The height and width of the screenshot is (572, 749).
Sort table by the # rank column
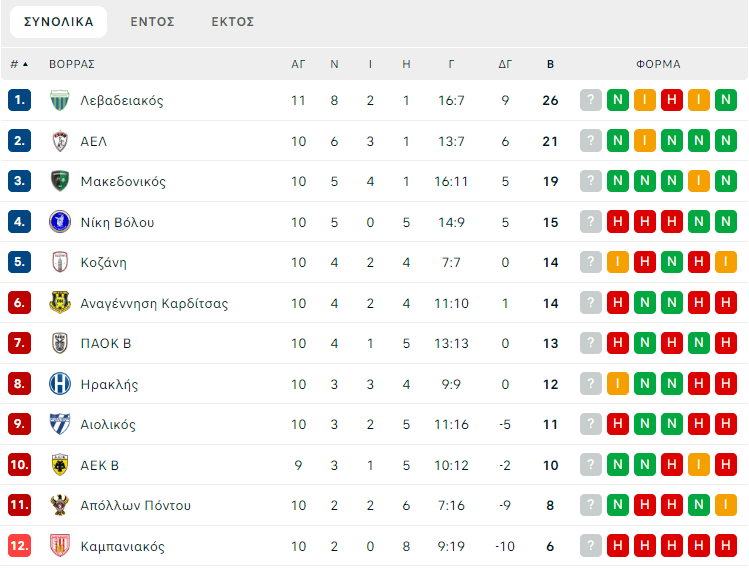tap(18, 64)
